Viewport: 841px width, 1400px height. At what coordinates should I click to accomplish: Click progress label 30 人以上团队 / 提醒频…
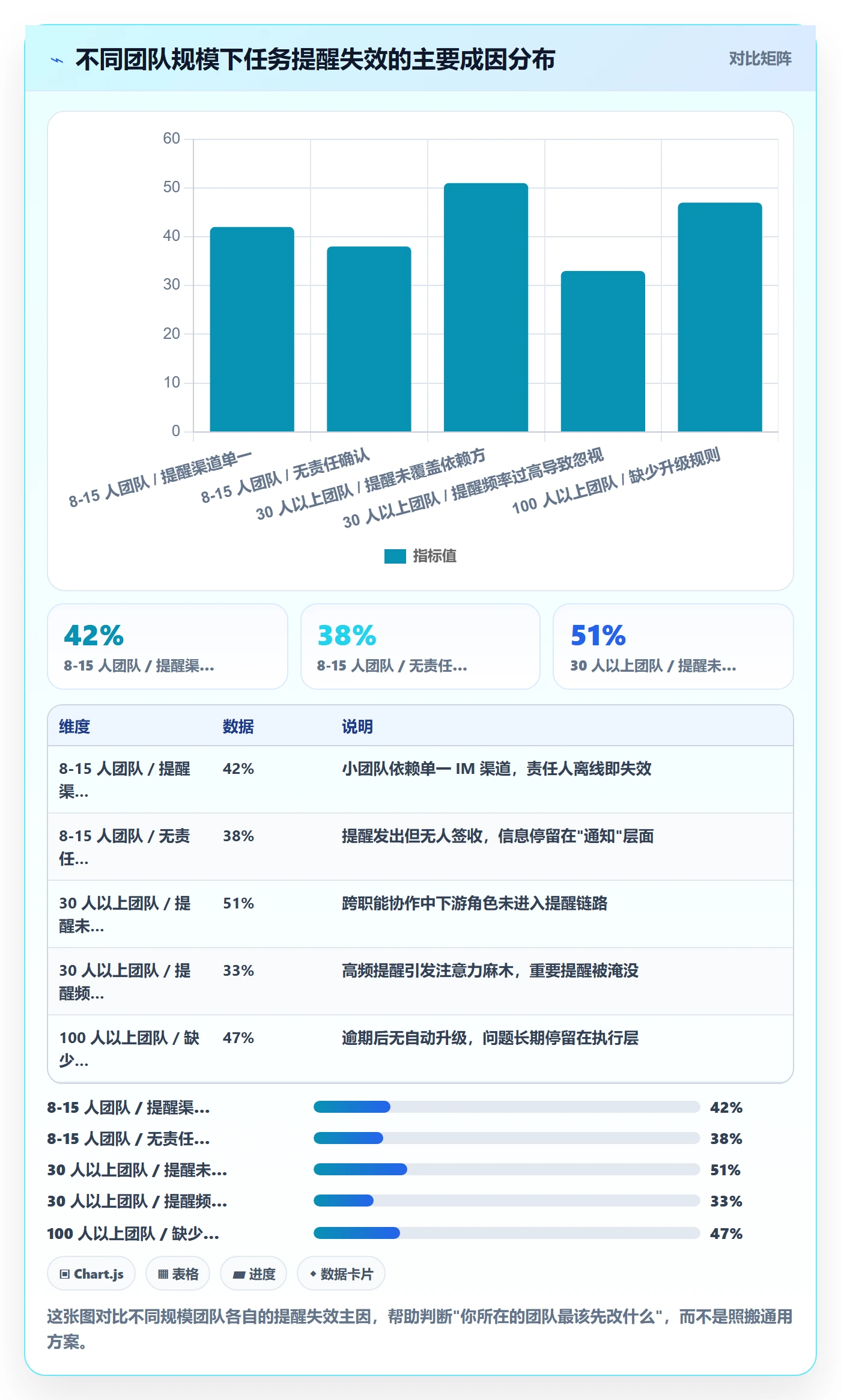137,1201
